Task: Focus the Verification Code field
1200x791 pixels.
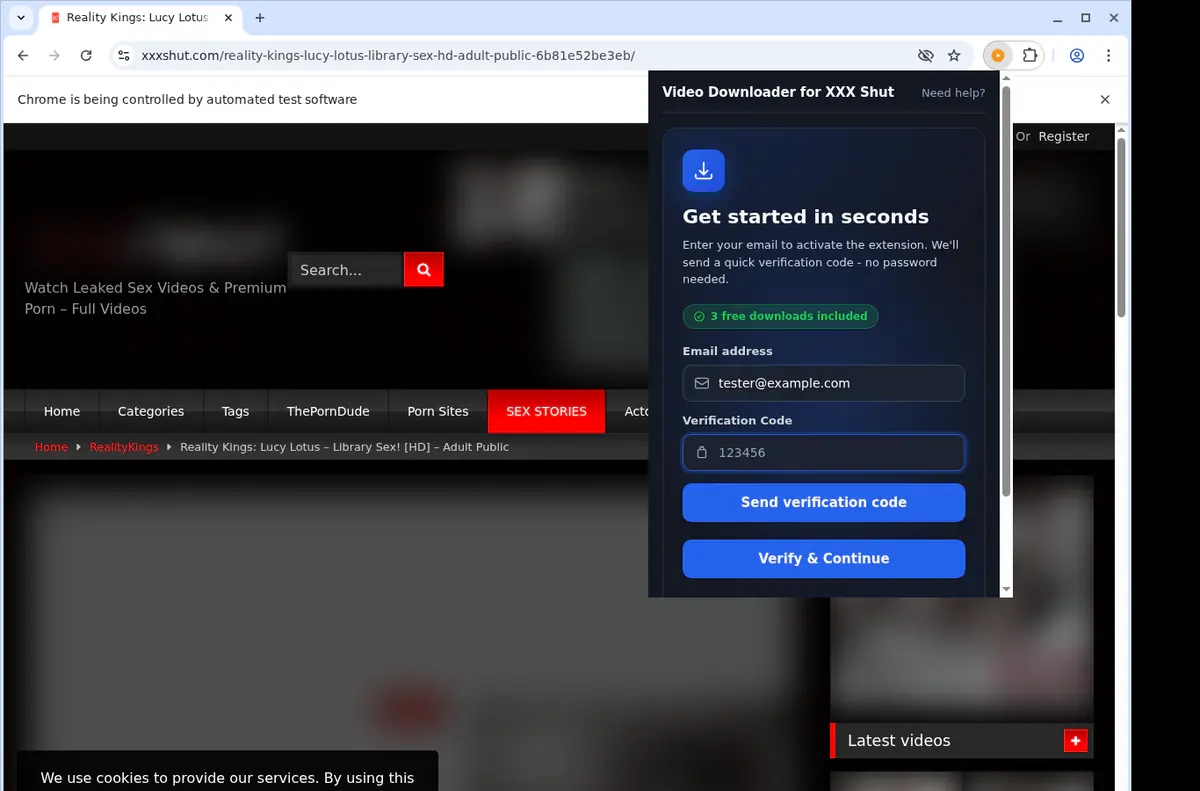Action: pyautogui.click(x=824, y=452)
